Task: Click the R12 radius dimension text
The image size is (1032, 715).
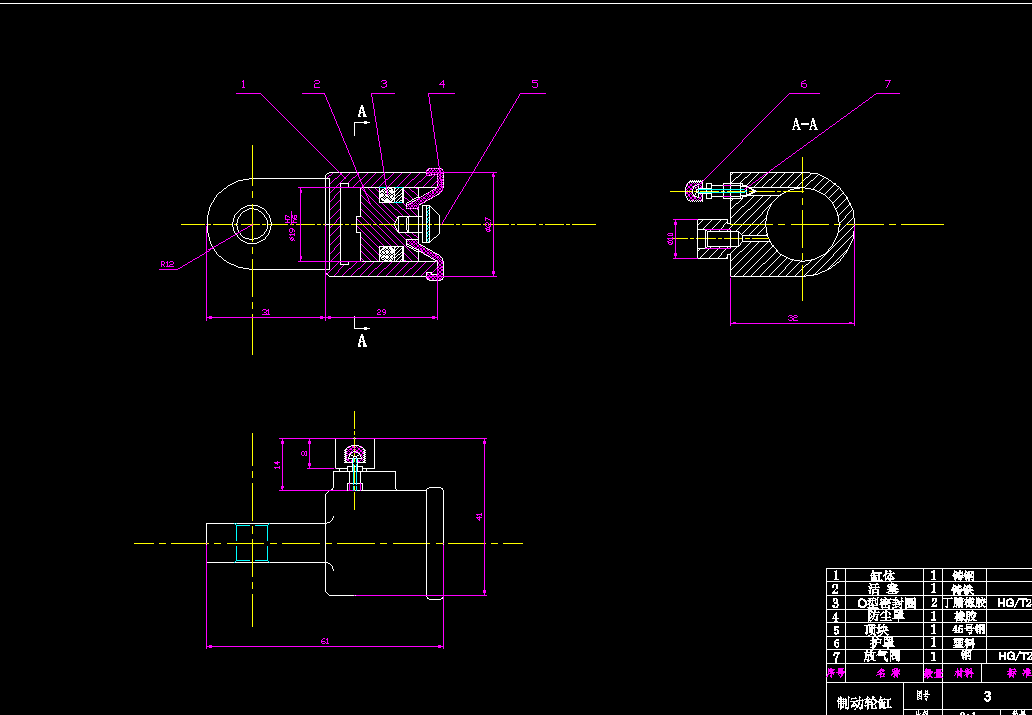Action: pos(167,264)
